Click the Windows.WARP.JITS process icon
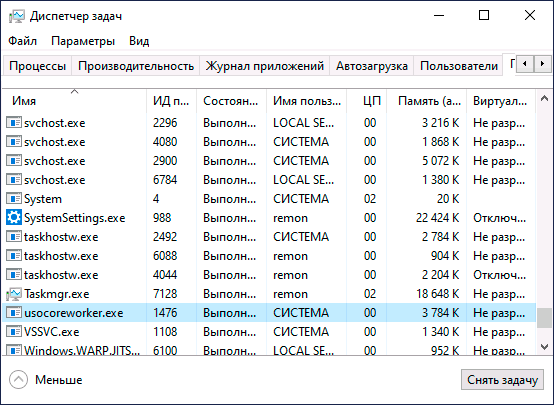Screen dimensions: 554x405 tap(14, 350)
